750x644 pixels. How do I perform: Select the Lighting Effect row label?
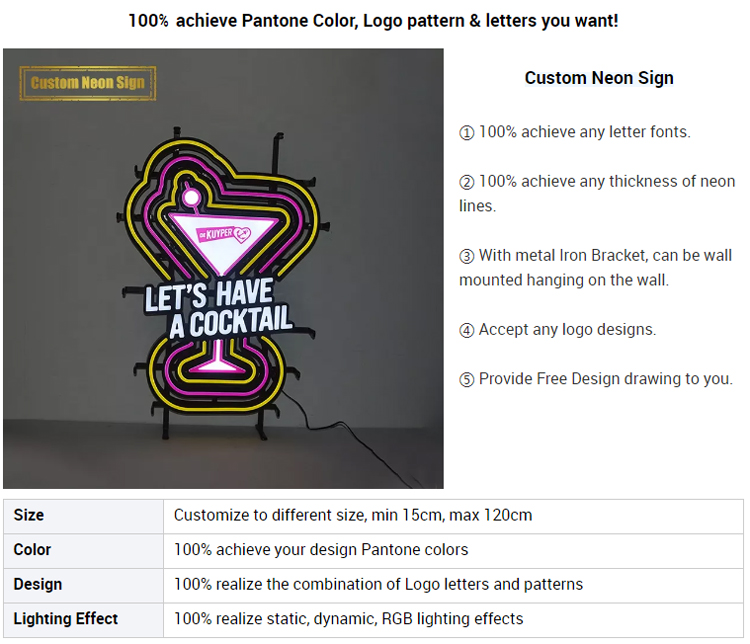(x=66, y=619)
